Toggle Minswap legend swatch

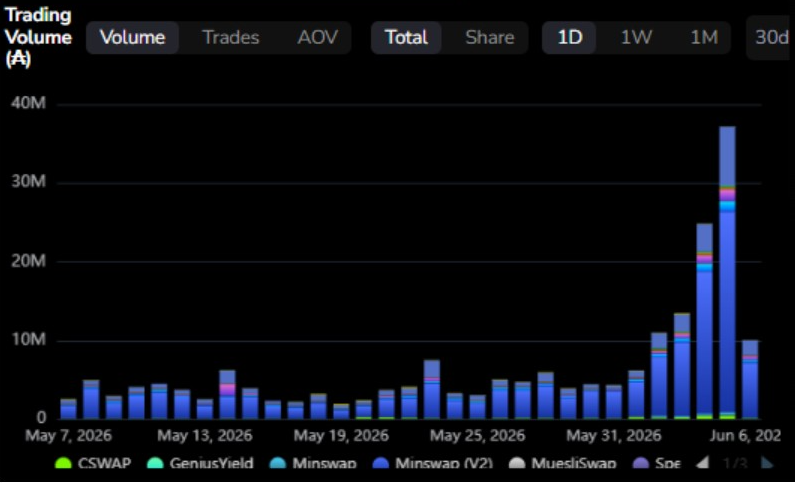click(278, 463)
